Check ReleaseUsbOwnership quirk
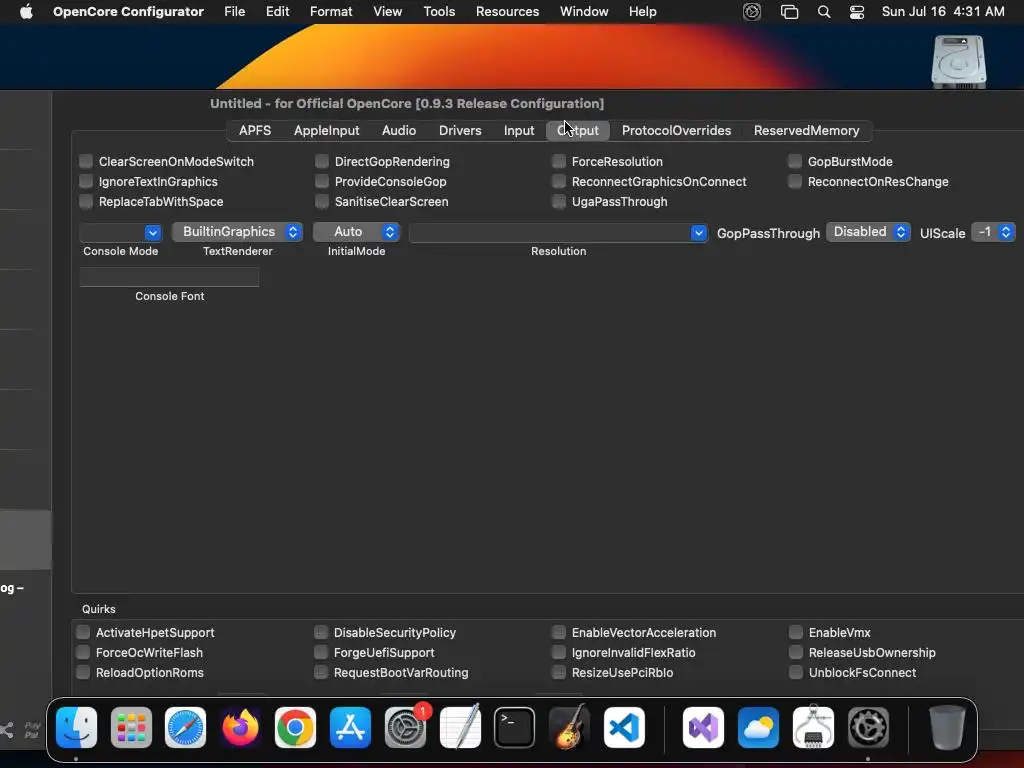This screenshot has width=1024, height=768. coord(795,652)
